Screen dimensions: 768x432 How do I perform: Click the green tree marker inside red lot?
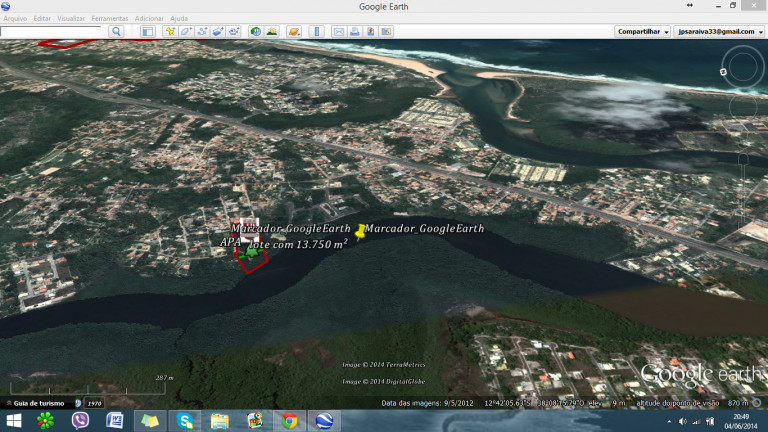click(251, 252)
